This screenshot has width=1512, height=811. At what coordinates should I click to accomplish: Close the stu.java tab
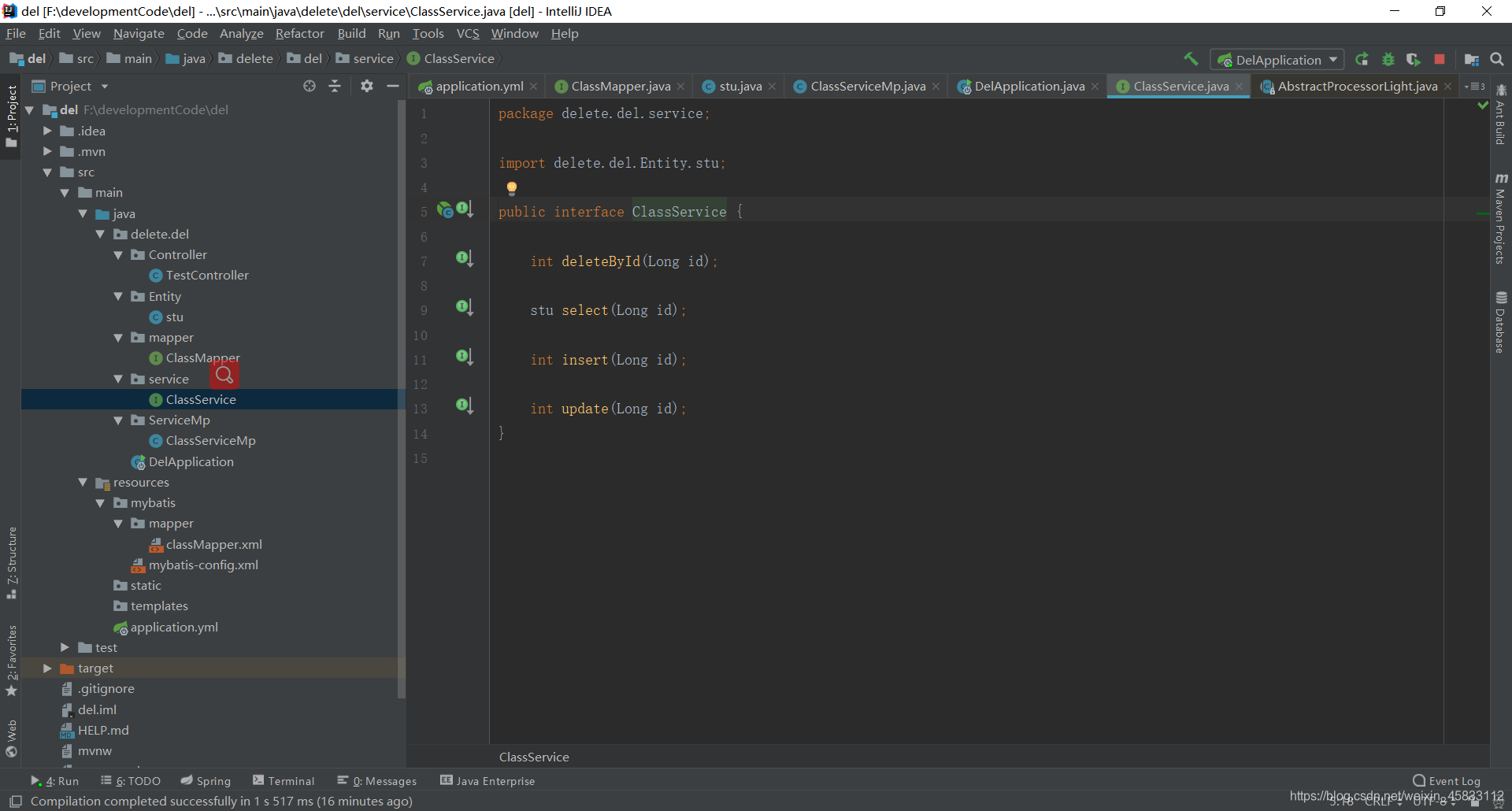(773, 87)
